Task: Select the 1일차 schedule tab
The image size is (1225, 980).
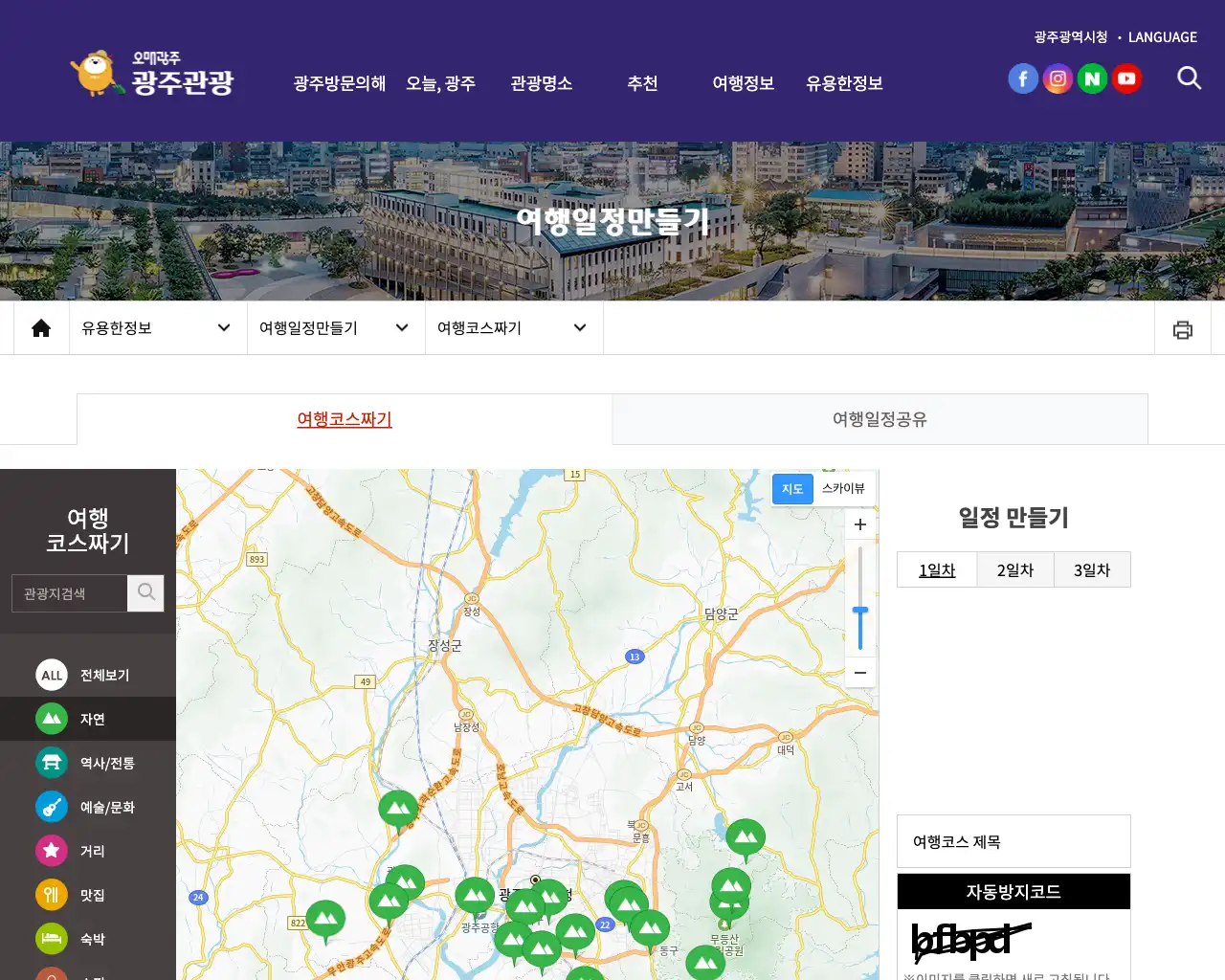Action: (937, 570)
